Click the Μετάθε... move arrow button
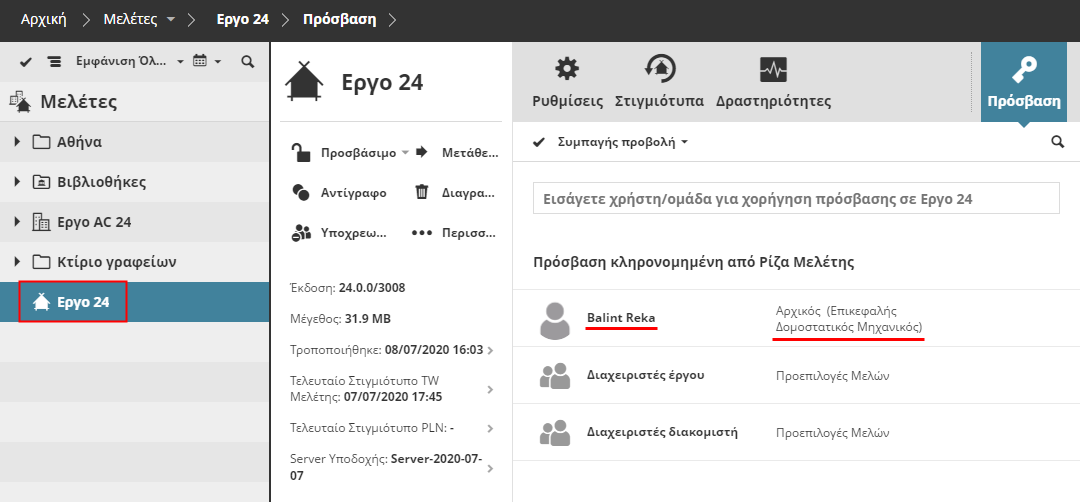Image resolution: width=1080 pixels, height=502 pixels. (455, 153)
